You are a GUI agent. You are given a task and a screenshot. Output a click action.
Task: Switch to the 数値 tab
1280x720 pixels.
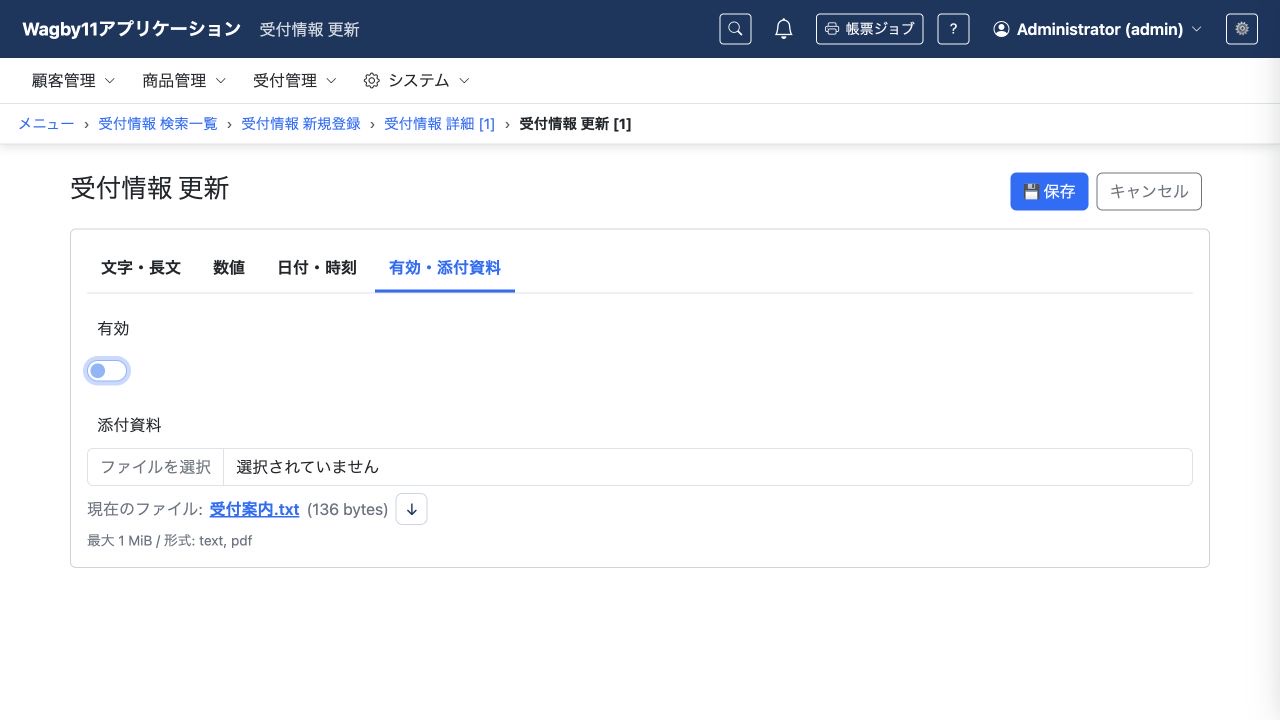tap(229, 268)
